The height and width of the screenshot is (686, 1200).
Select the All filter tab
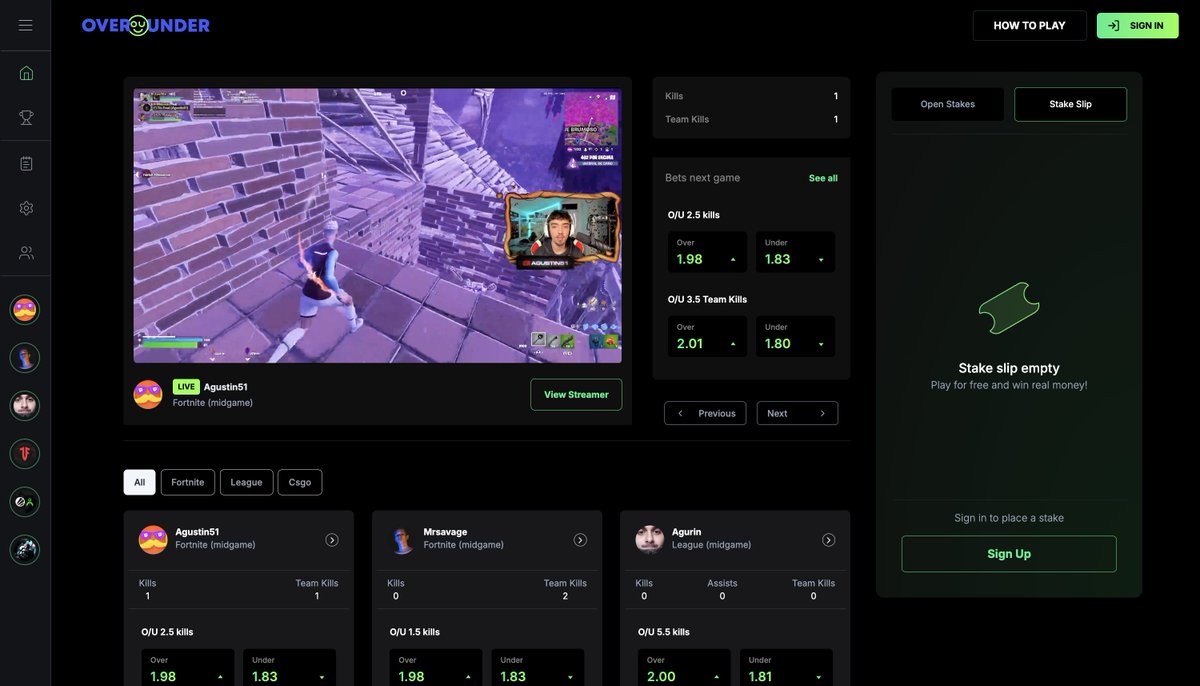pyautogui.click(x=140, y=482)
